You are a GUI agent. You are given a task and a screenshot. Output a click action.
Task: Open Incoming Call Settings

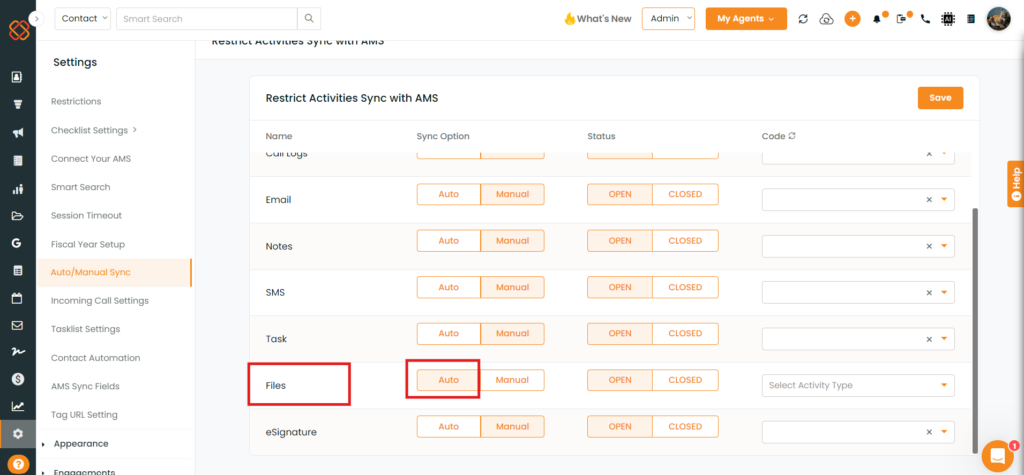tap(99, 301)
